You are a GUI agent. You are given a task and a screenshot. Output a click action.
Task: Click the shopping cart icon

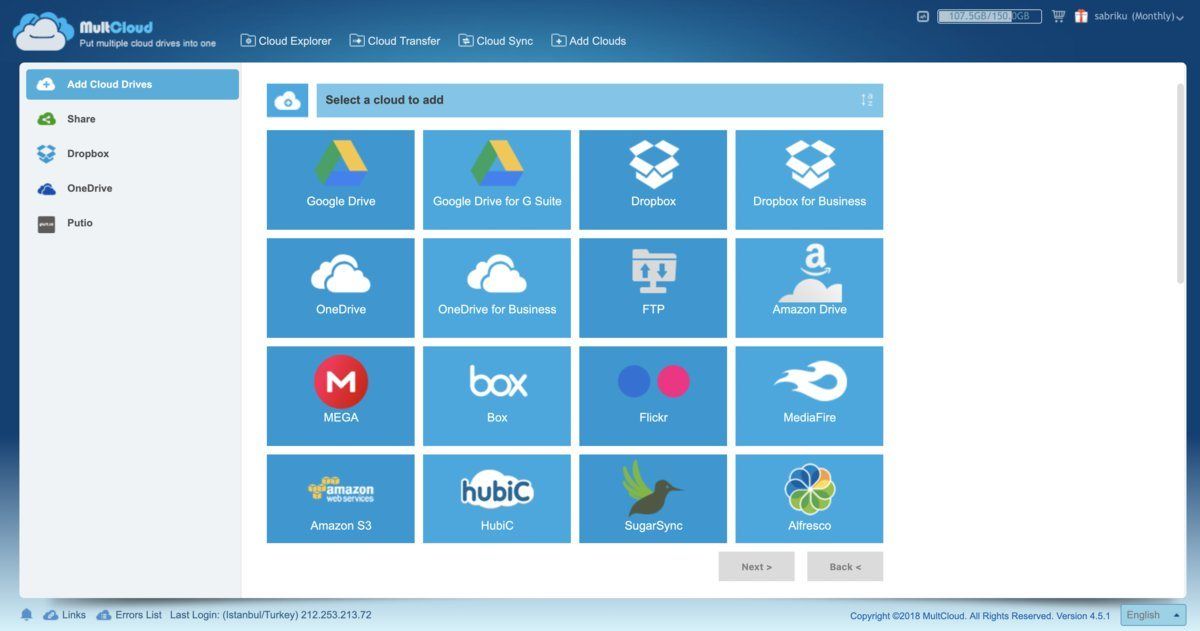pyautogui.click(x=1058, y=16)
